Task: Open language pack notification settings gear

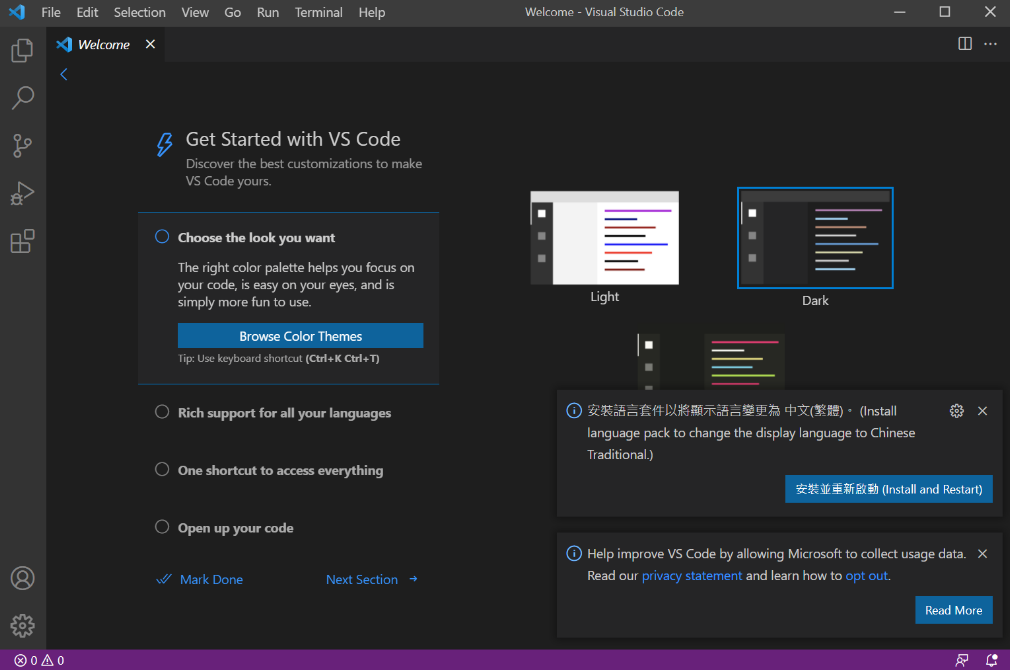Action: point(957,411)
